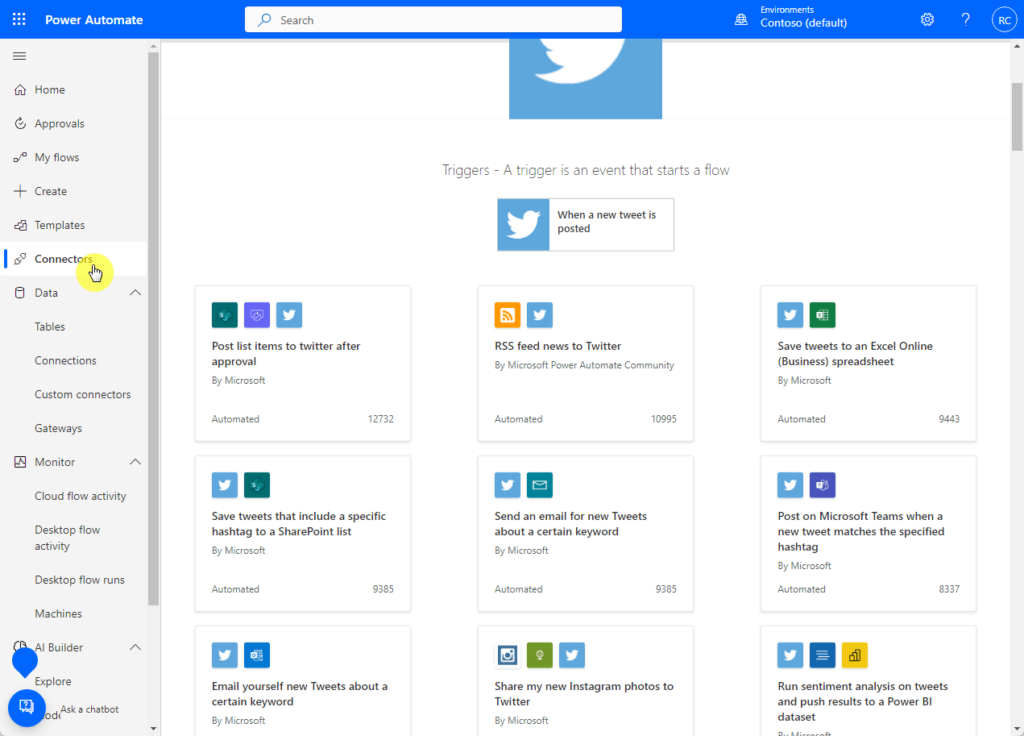
Task: Open the RC account avatar
Action: point(1004,20)
